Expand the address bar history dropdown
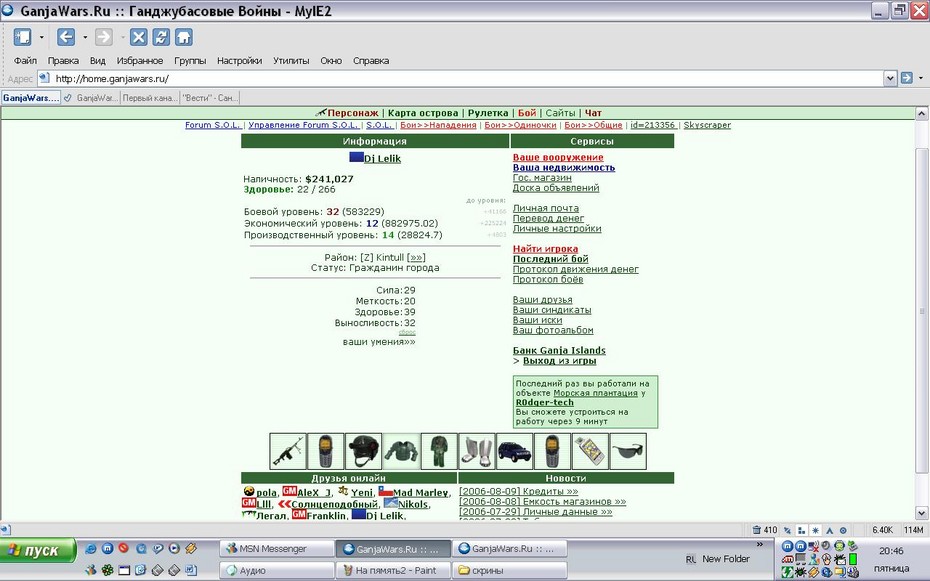This screenshot has width=930, height=581. (x=890, y=78)
